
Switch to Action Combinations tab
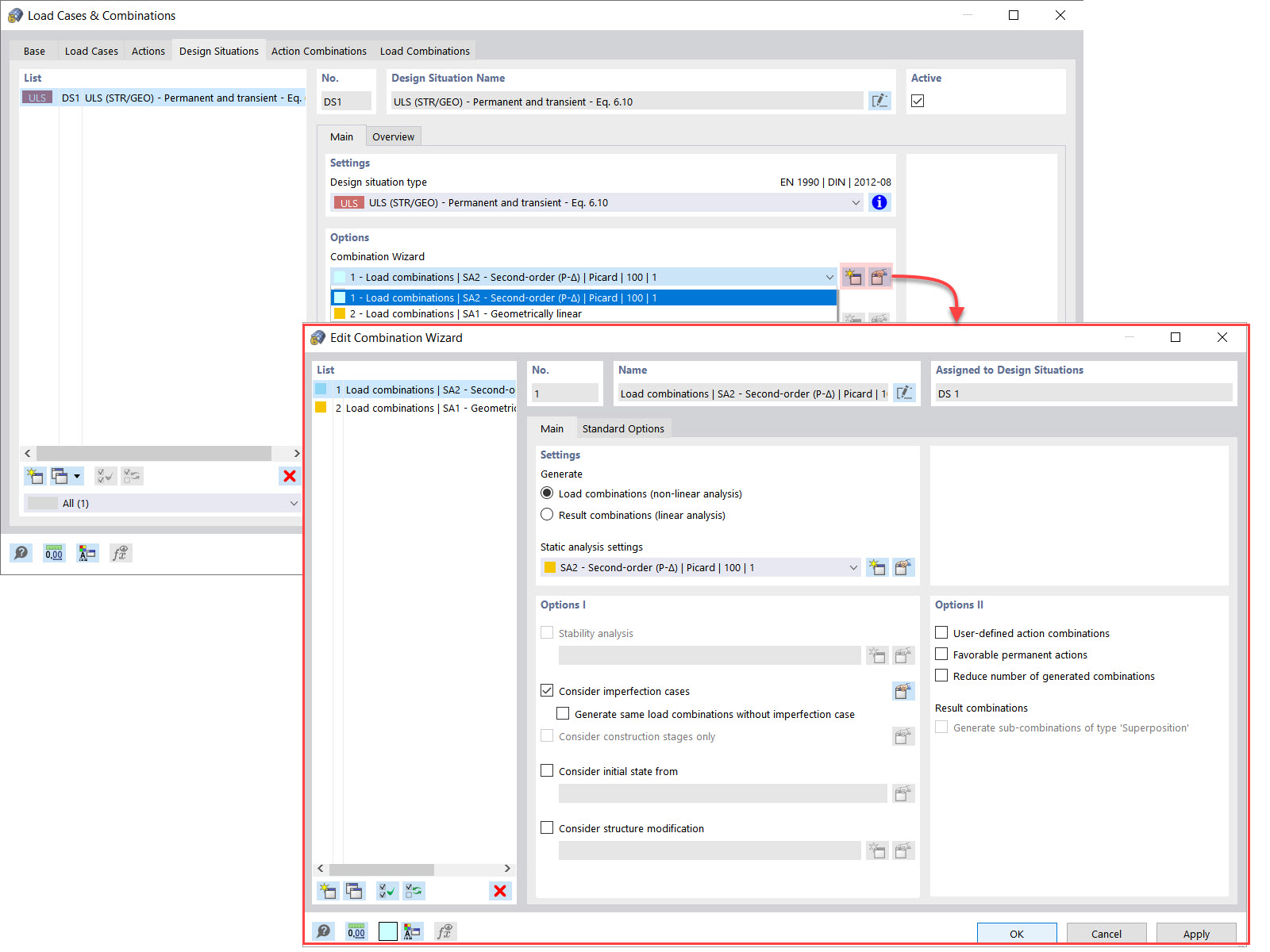(x=319, y=51)
